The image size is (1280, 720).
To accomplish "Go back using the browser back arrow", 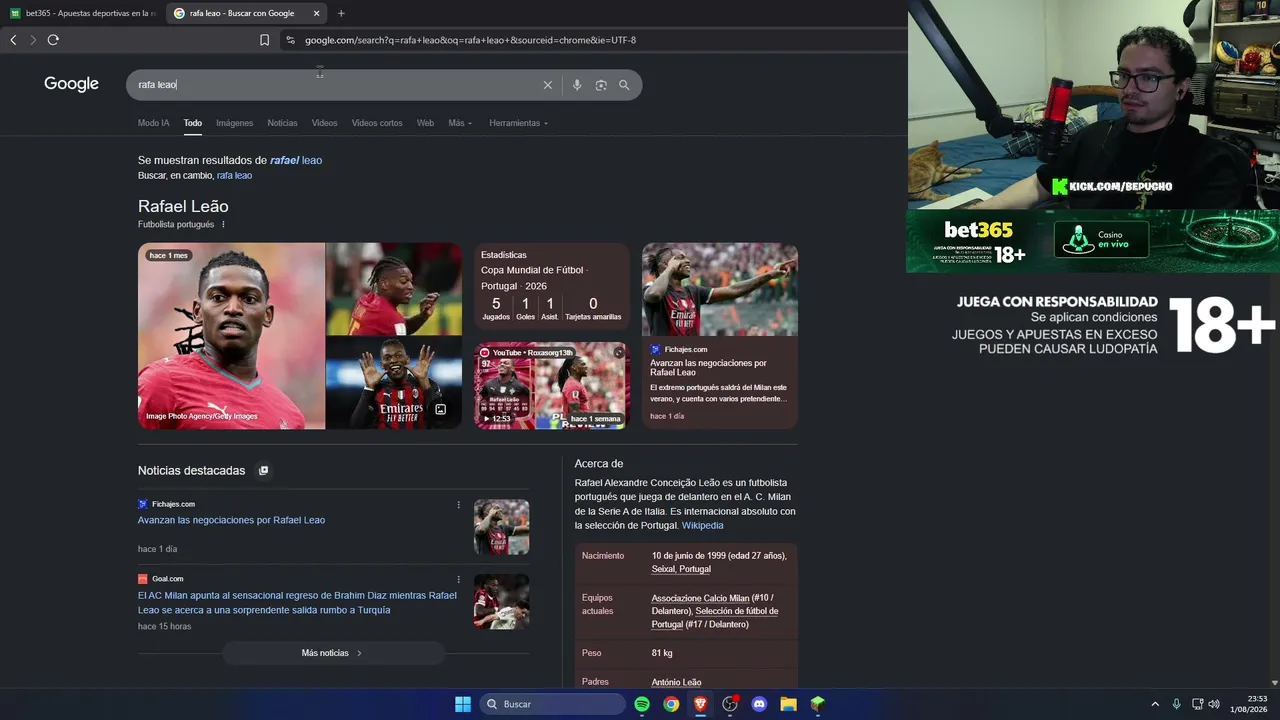I will (x=13, y=40).
